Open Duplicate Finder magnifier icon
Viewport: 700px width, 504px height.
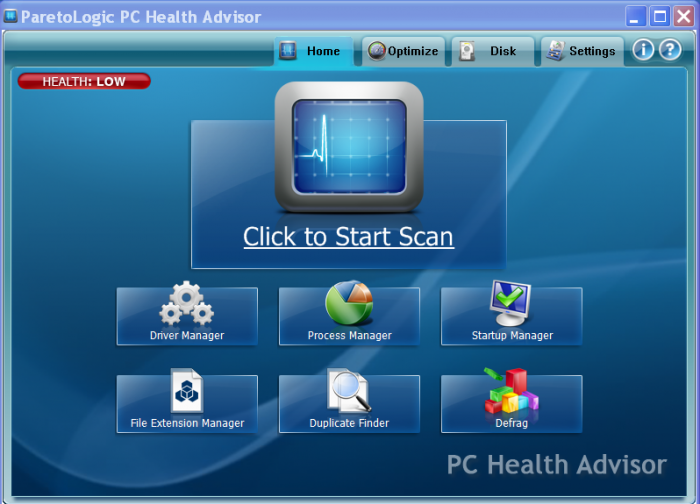coord(349,390)
